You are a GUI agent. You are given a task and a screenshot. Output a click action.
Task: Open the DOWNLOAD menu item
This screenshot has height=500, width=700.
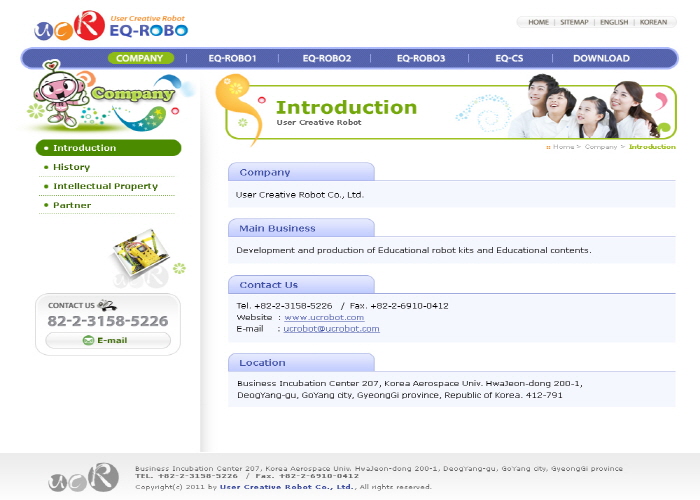click(601, 58)
